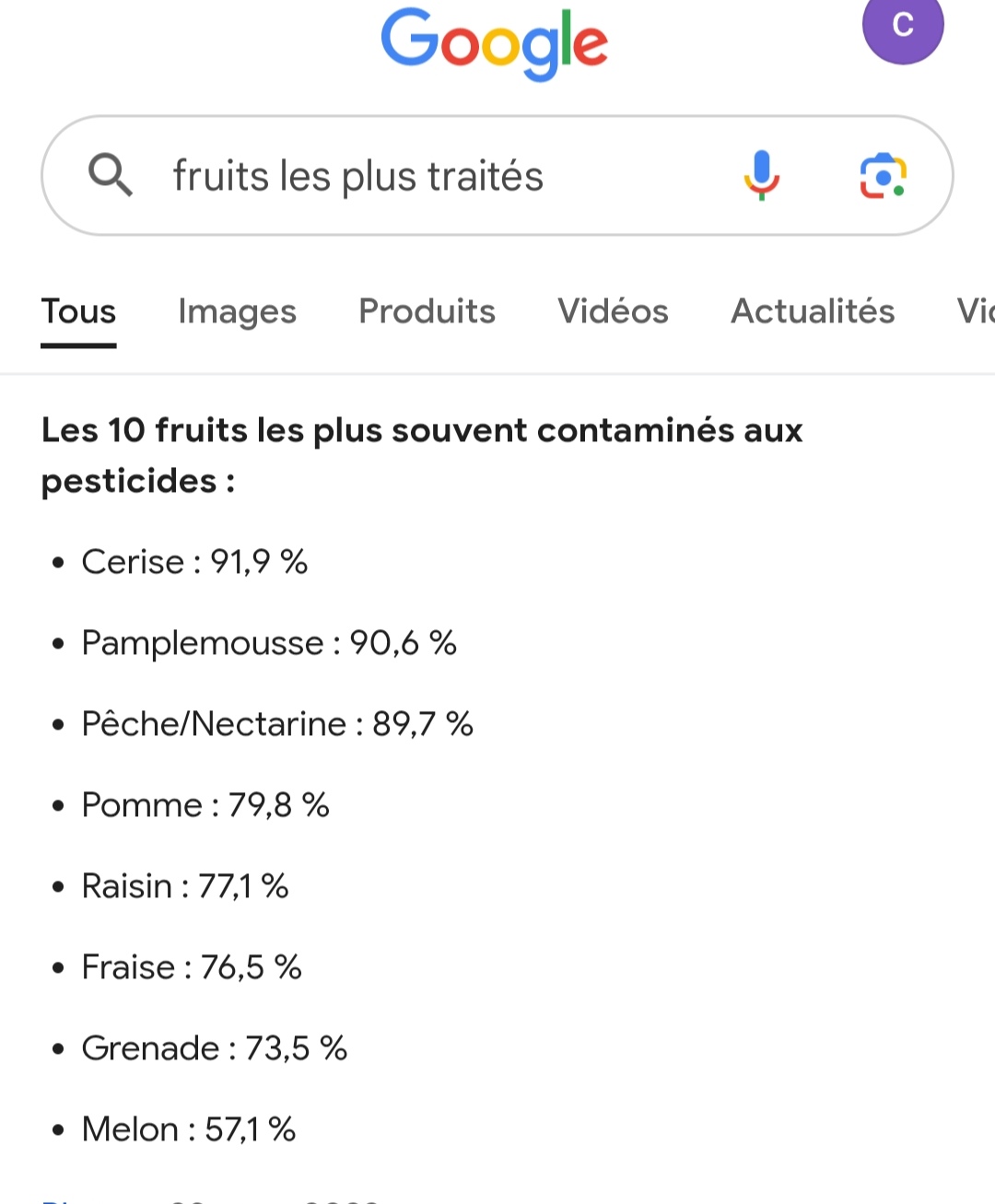The height and width of the screenshot is (1204, 995).
Task: Select the "Pomme : 79,8 %" item
Action: tap(205, 805)
